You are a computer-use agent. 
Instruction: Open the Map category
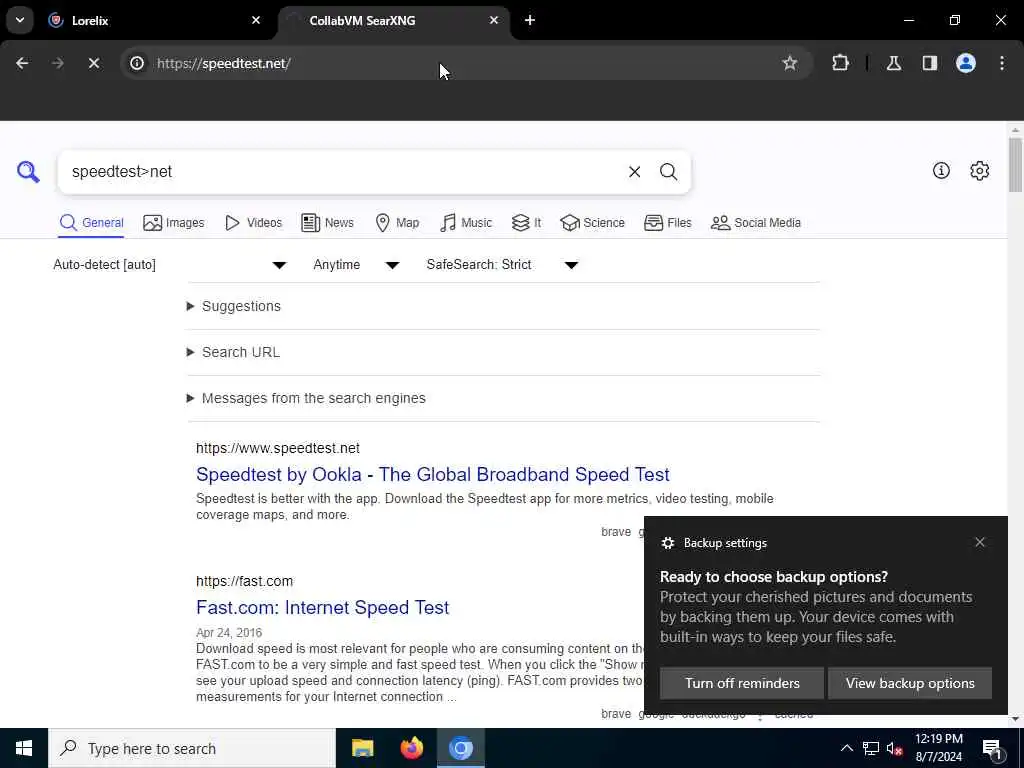pyautogui.click(x=397, y=223)
